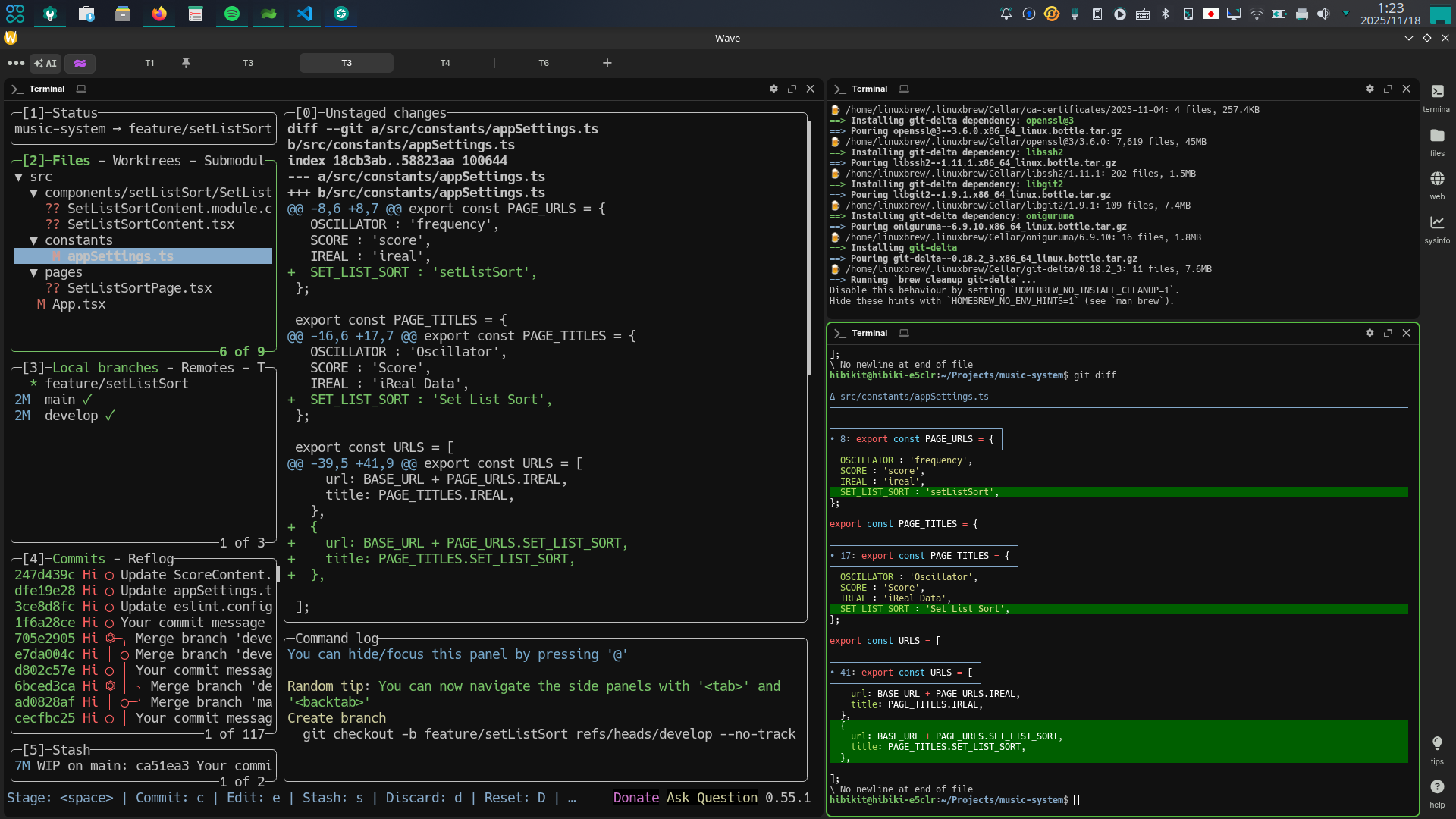This screenshot has width=1456, height=819.
Task: Magnify the git diff terminal block
Action: (1388, 333)
